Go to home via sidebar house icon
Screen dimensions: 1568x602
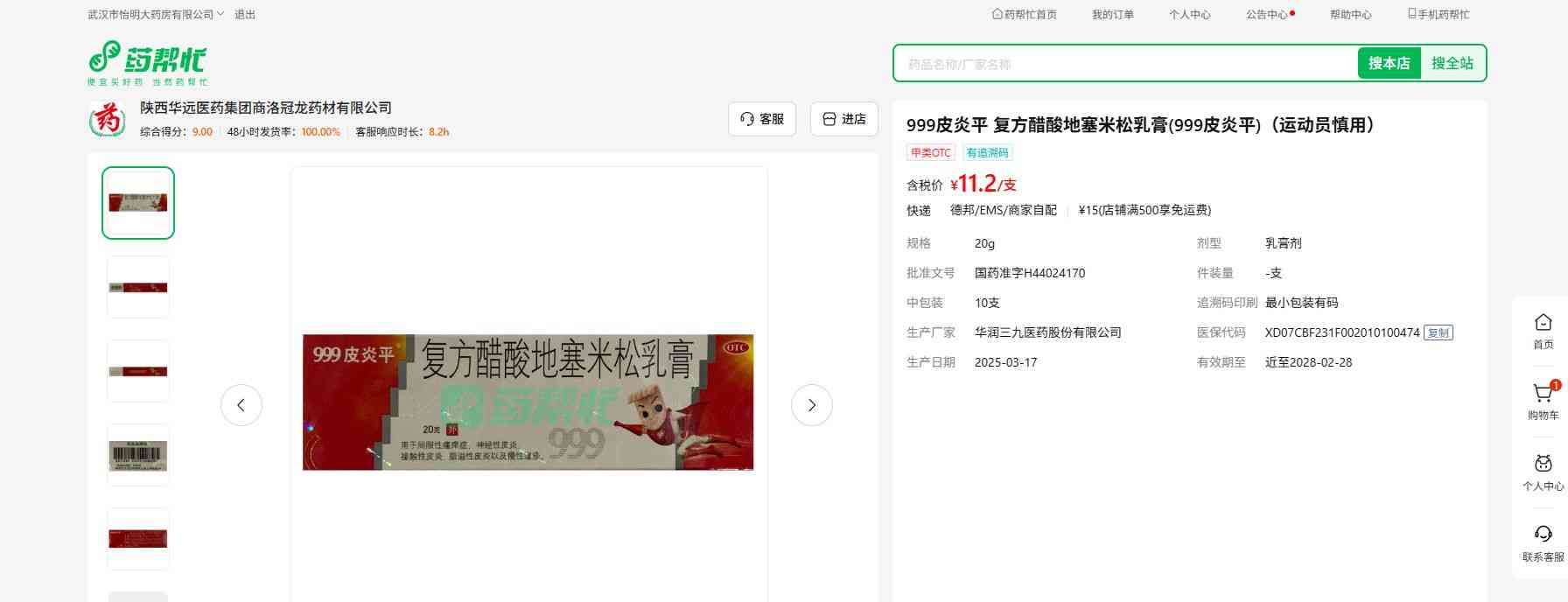tap(1543, 323)
